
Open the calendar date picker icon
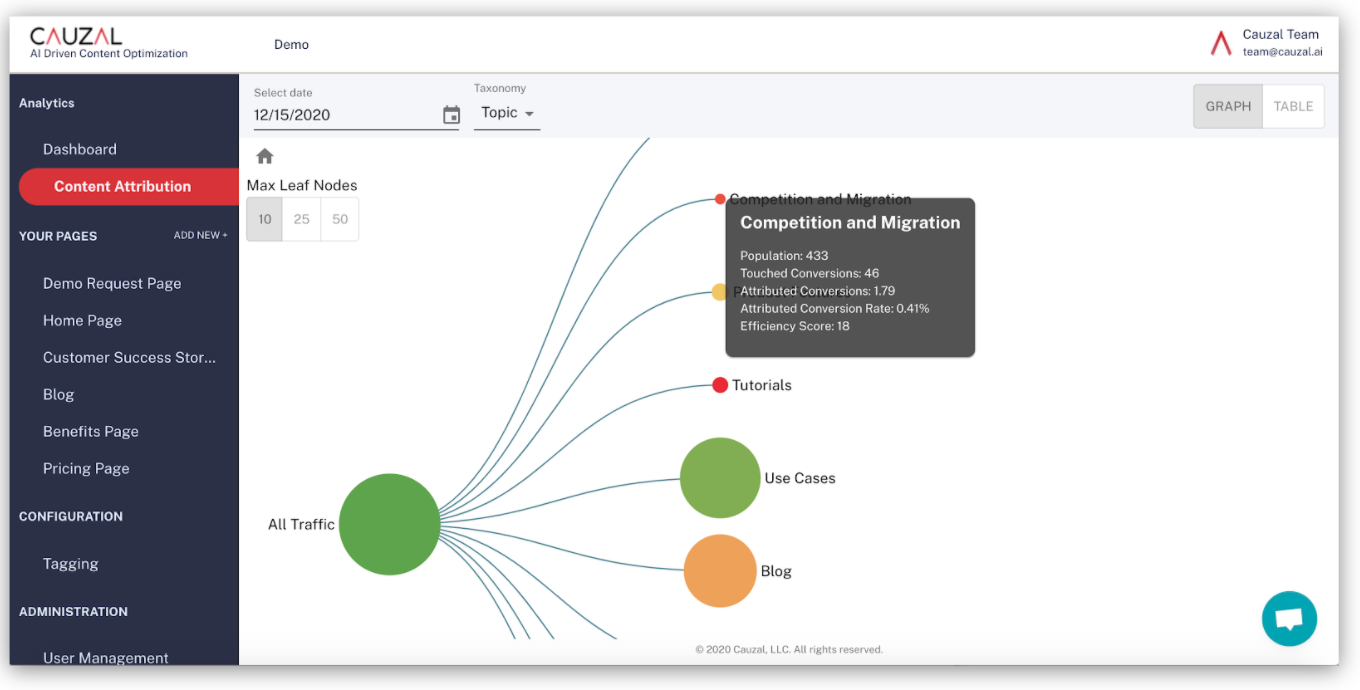click(451, 115)
